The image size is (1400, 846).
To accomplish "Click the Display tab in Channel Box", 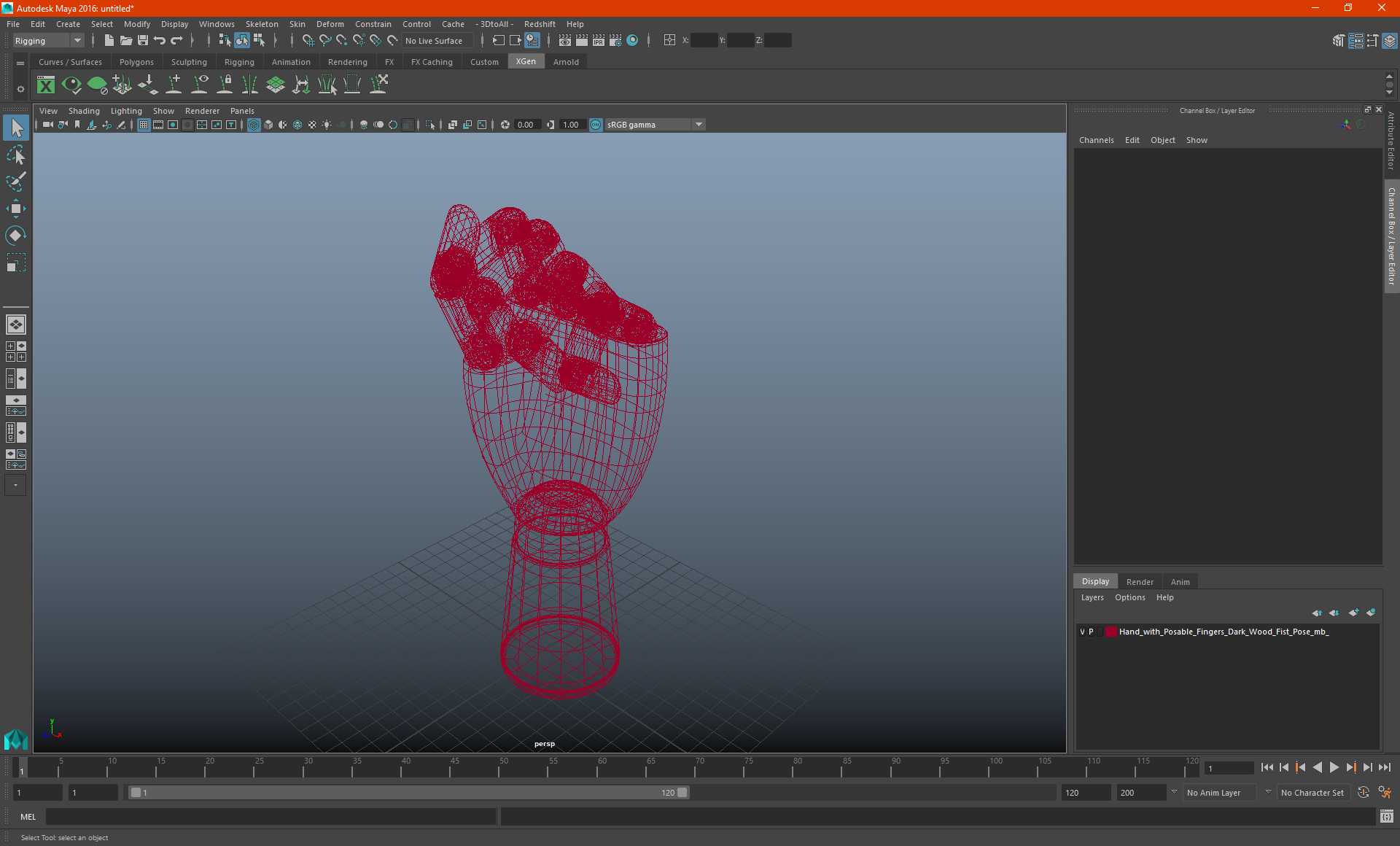I will pyautogui.click(x=1095, y=581).
